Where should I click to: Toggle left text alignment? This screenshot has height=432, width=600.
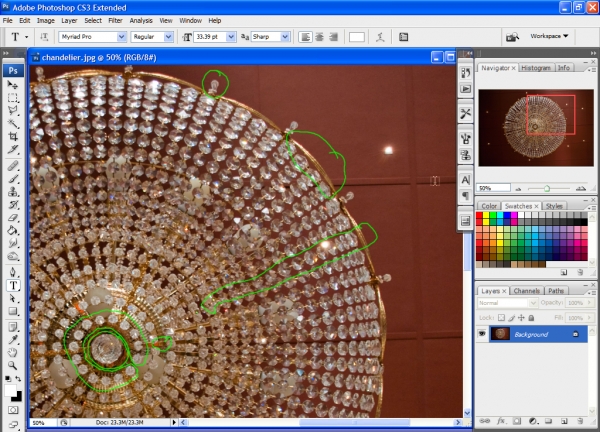coord(305,37)
